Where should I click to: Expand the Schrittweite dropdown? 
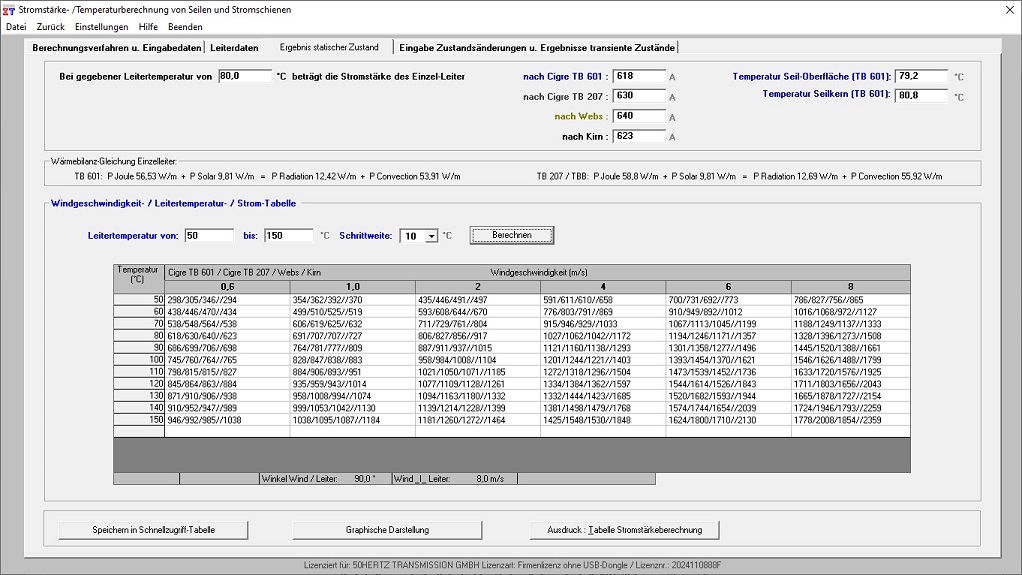point(431,236)
